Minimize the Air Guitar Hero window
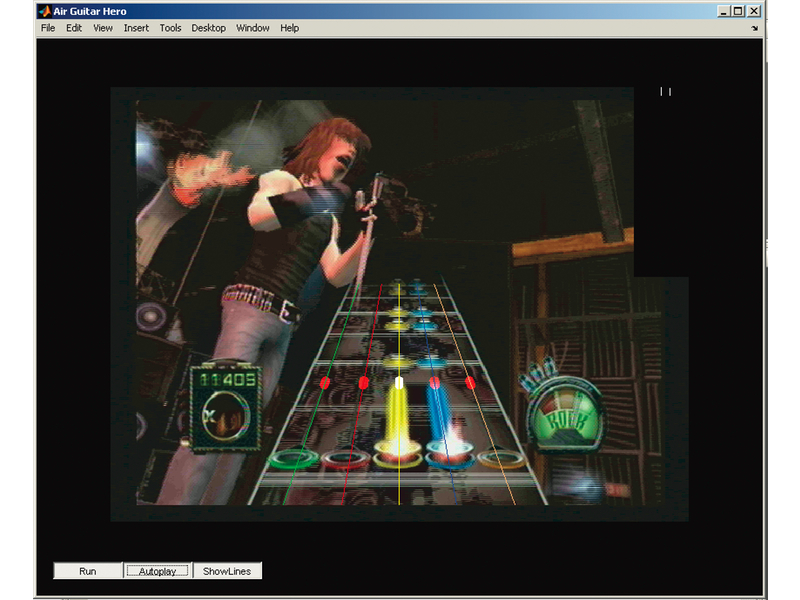Image resolution: width=800 pixels, height=600 pixels. pos(723,11)
